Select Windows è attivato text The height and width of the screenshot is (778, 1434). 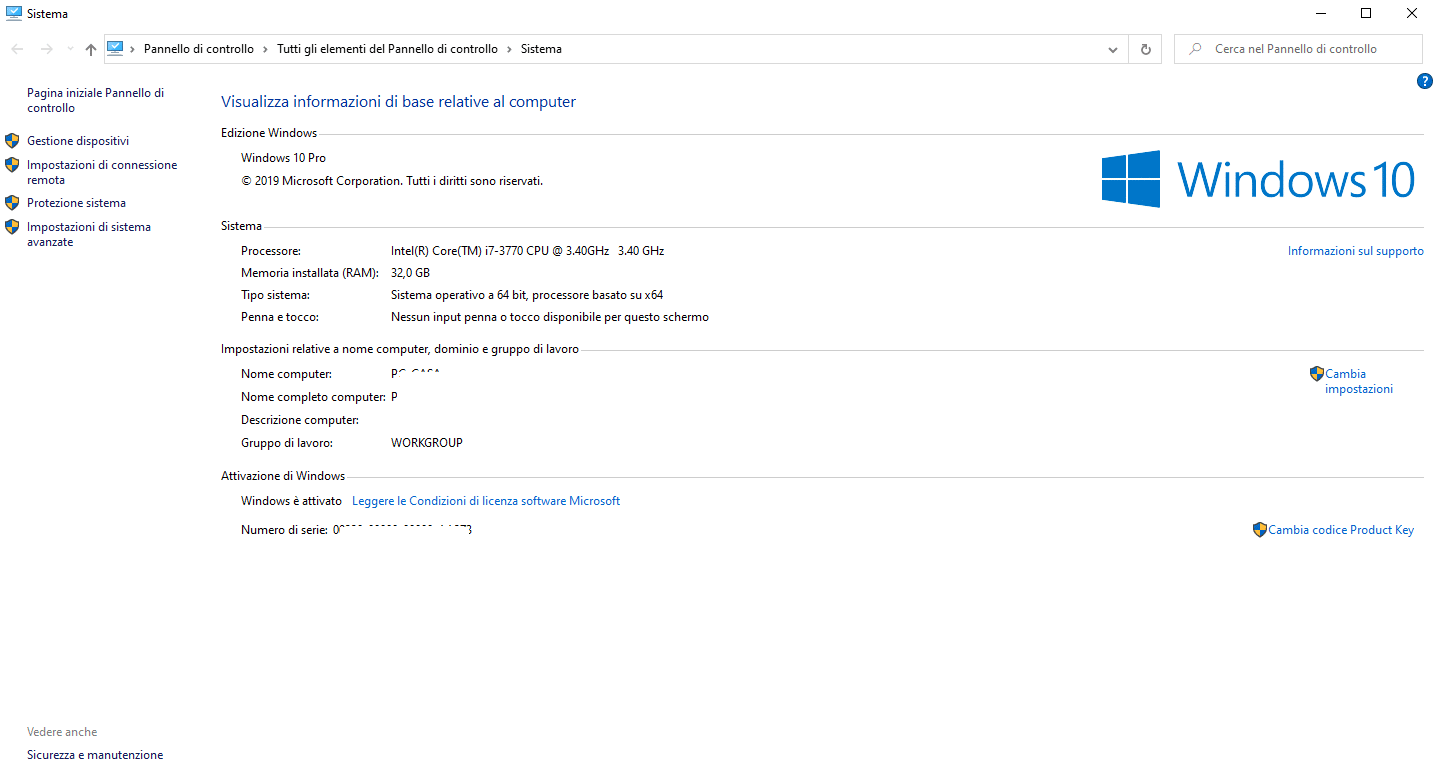coord(291,501)
